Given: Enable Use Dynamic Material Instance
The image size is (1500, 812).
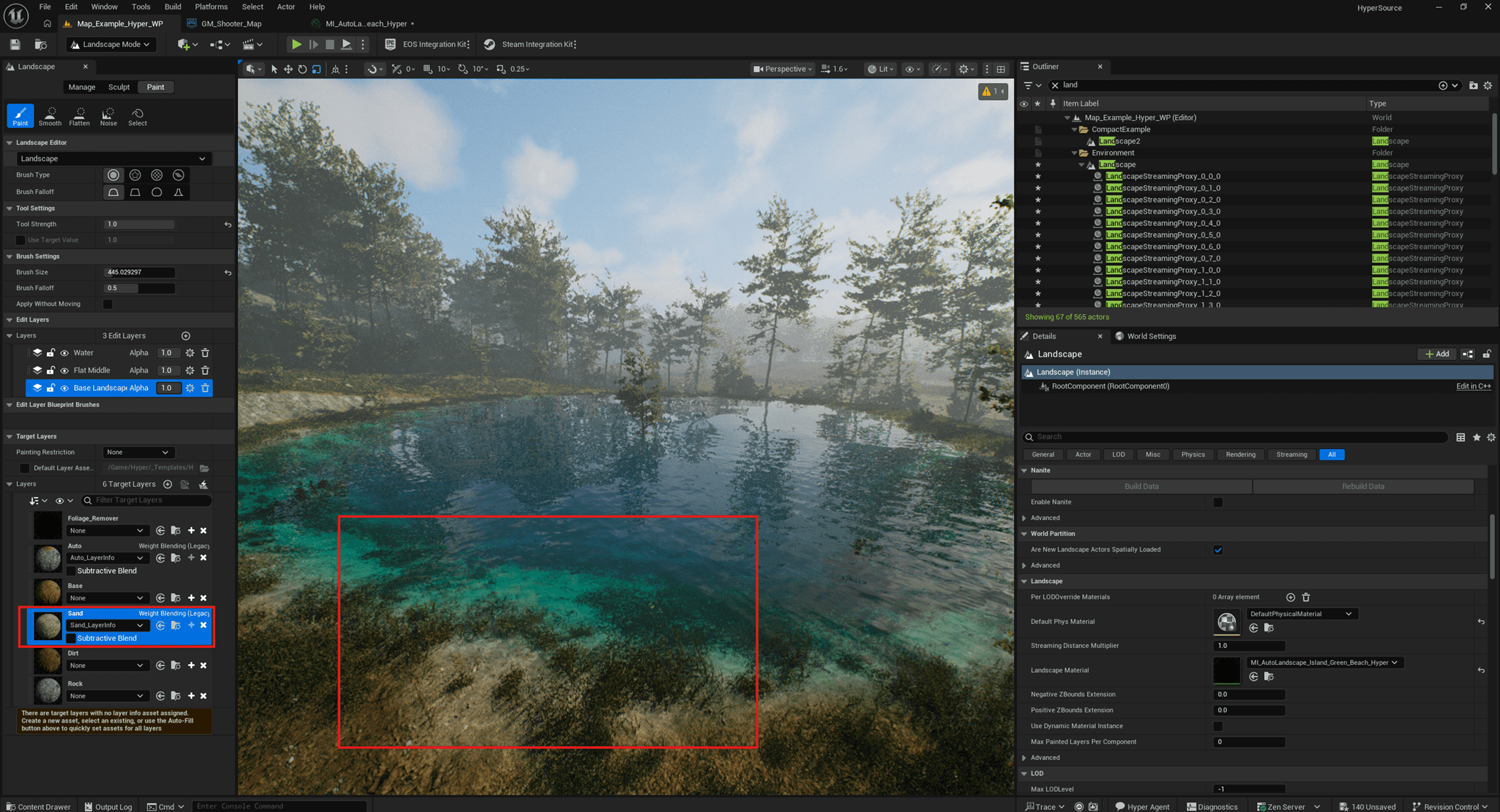Looking at the screenshot, I should click(x=1218, y=726).
